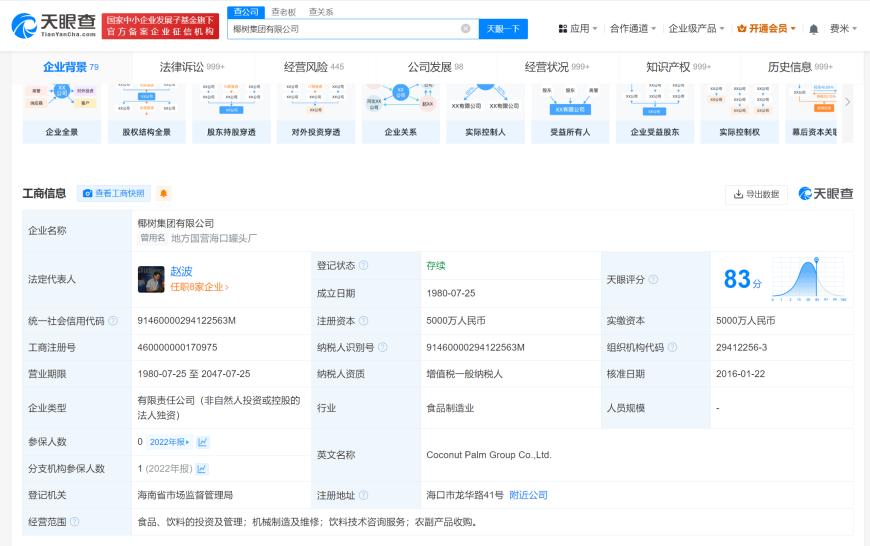Open the 幕后资本关联 chart card
The width and height of the screenshot is (870, 546).
pos(812,114)
